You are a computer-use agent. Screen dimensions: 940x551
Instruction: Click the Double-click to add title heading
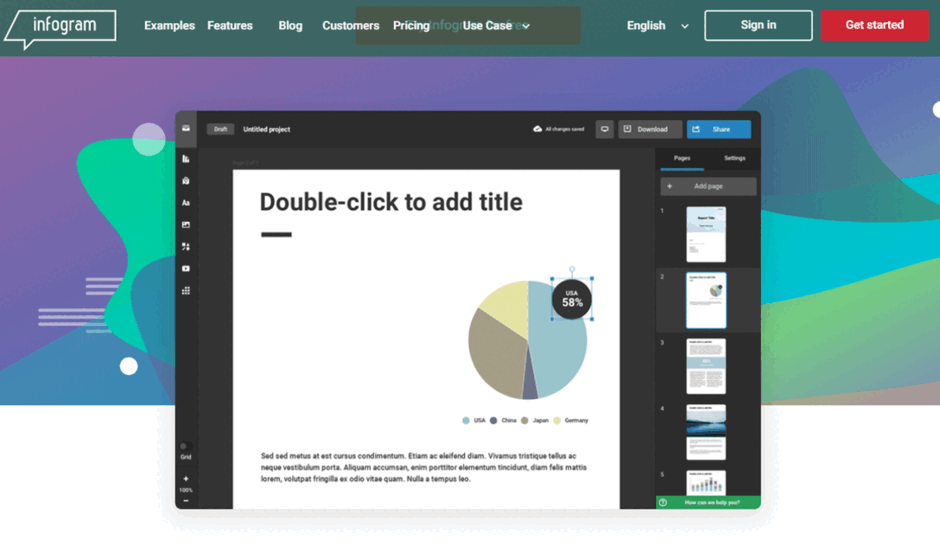pos(391,202)
